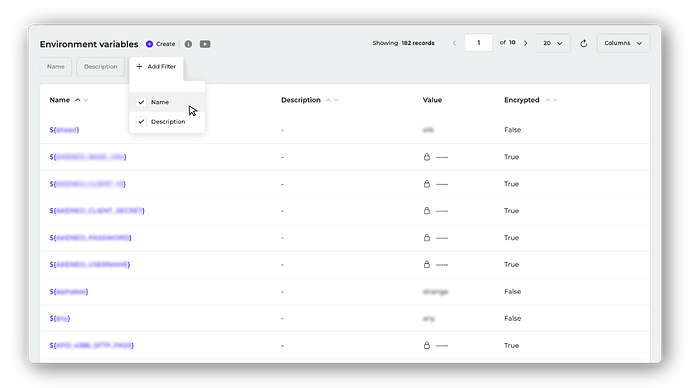The width and height of the screenshot is (690, 388).
Task: Click the Value column header
Action: click(432, 100)
